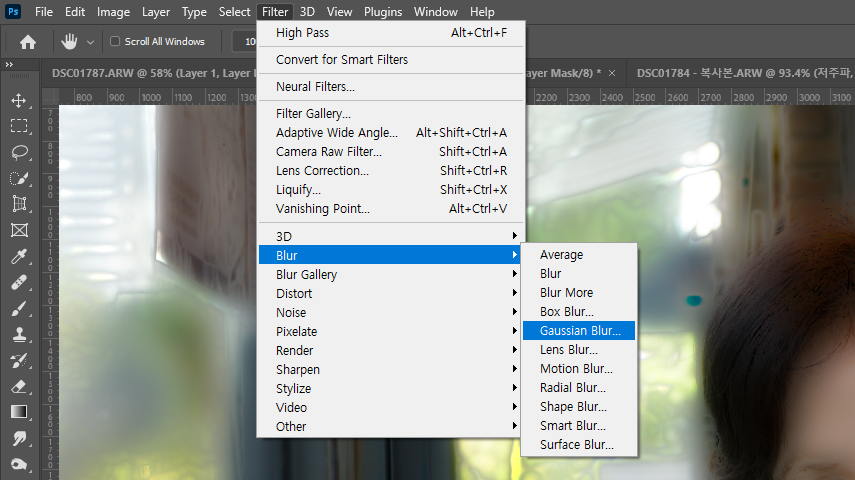Expand the 3D filter submenu

click(391, 236)
